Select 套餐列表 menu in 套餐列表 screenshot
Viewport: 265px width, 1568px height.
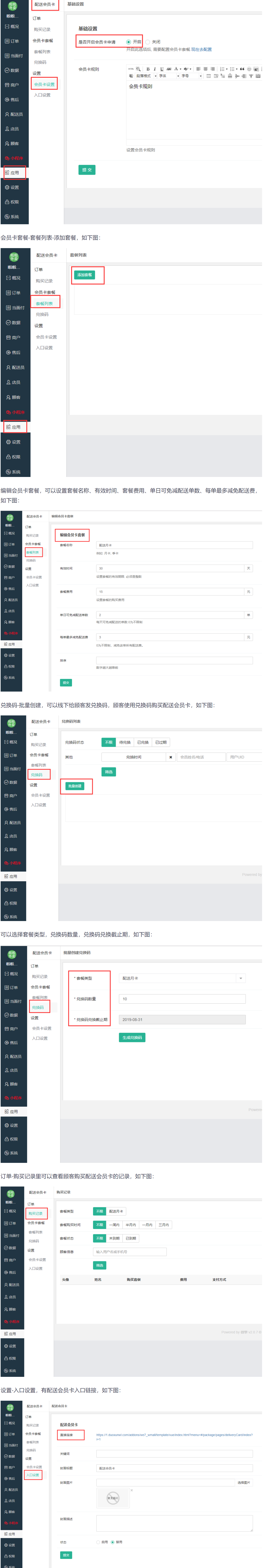(x=44, y=304)
